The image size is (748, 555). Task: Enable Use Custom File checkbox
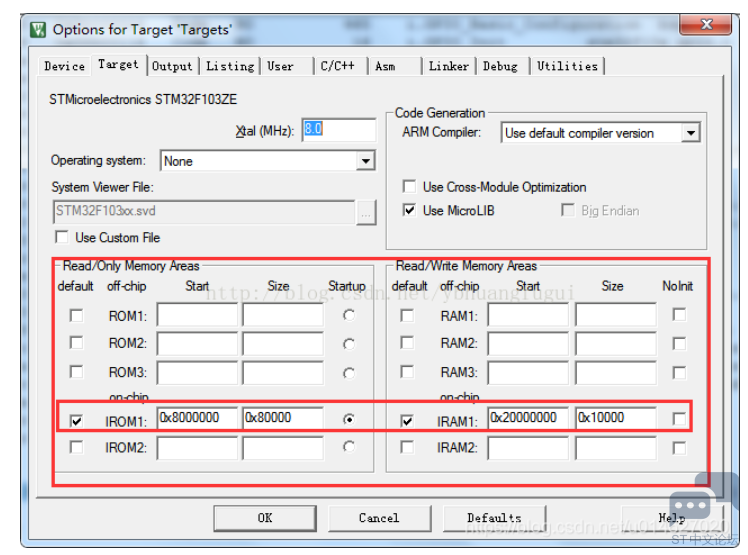point(62,237)
